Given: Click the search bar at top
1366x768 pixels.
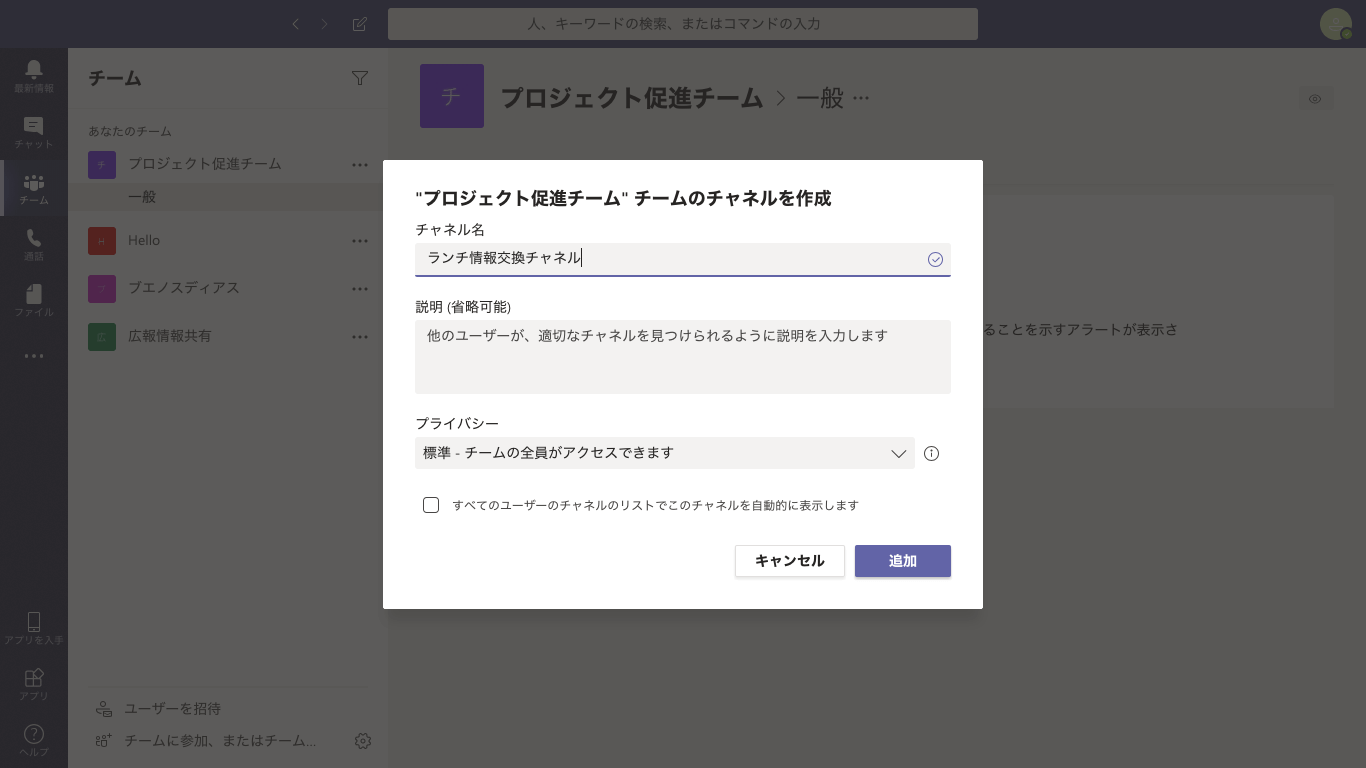Looking at the screenshot, I should (x=682, y=24).
